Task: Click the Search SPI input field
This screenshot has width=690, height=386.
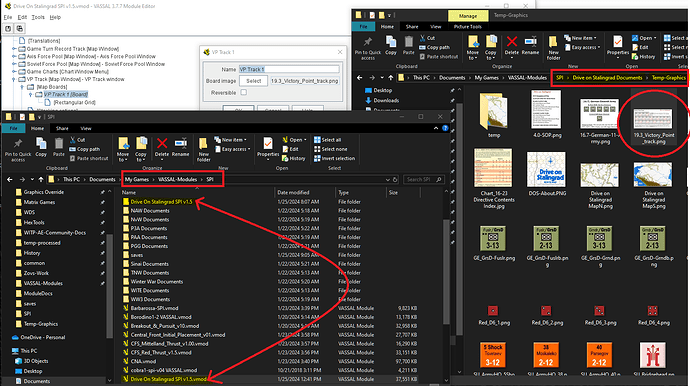Action: pos(423,180)
